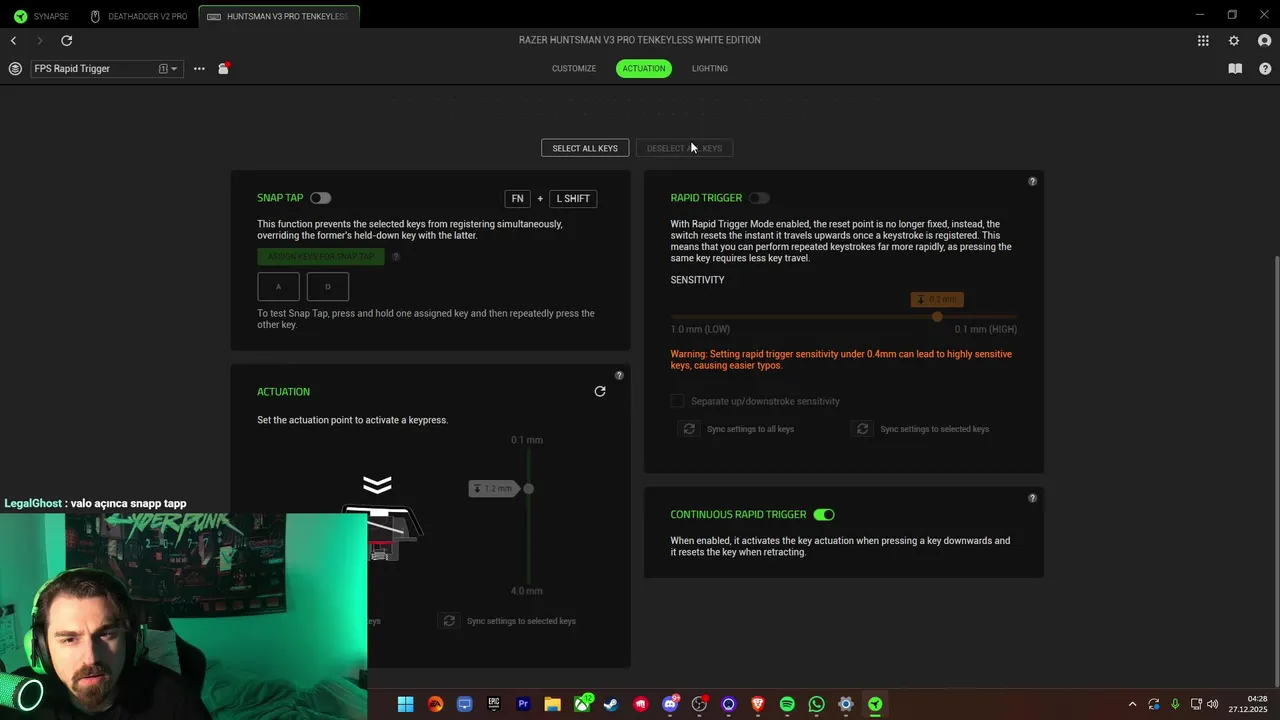Open File Explorer from taskbar

552,704
